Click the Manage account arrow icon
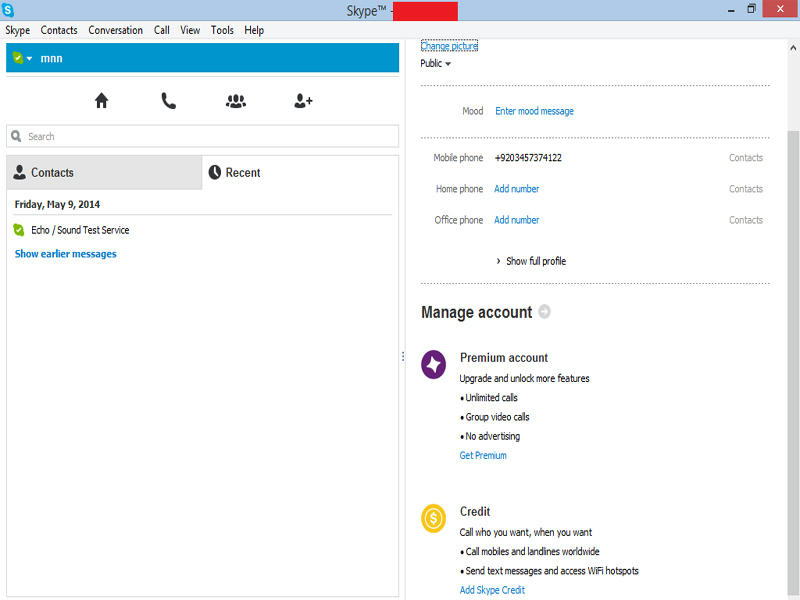The image size is (800, 600). pyautogui.click(x=544, y=311)
